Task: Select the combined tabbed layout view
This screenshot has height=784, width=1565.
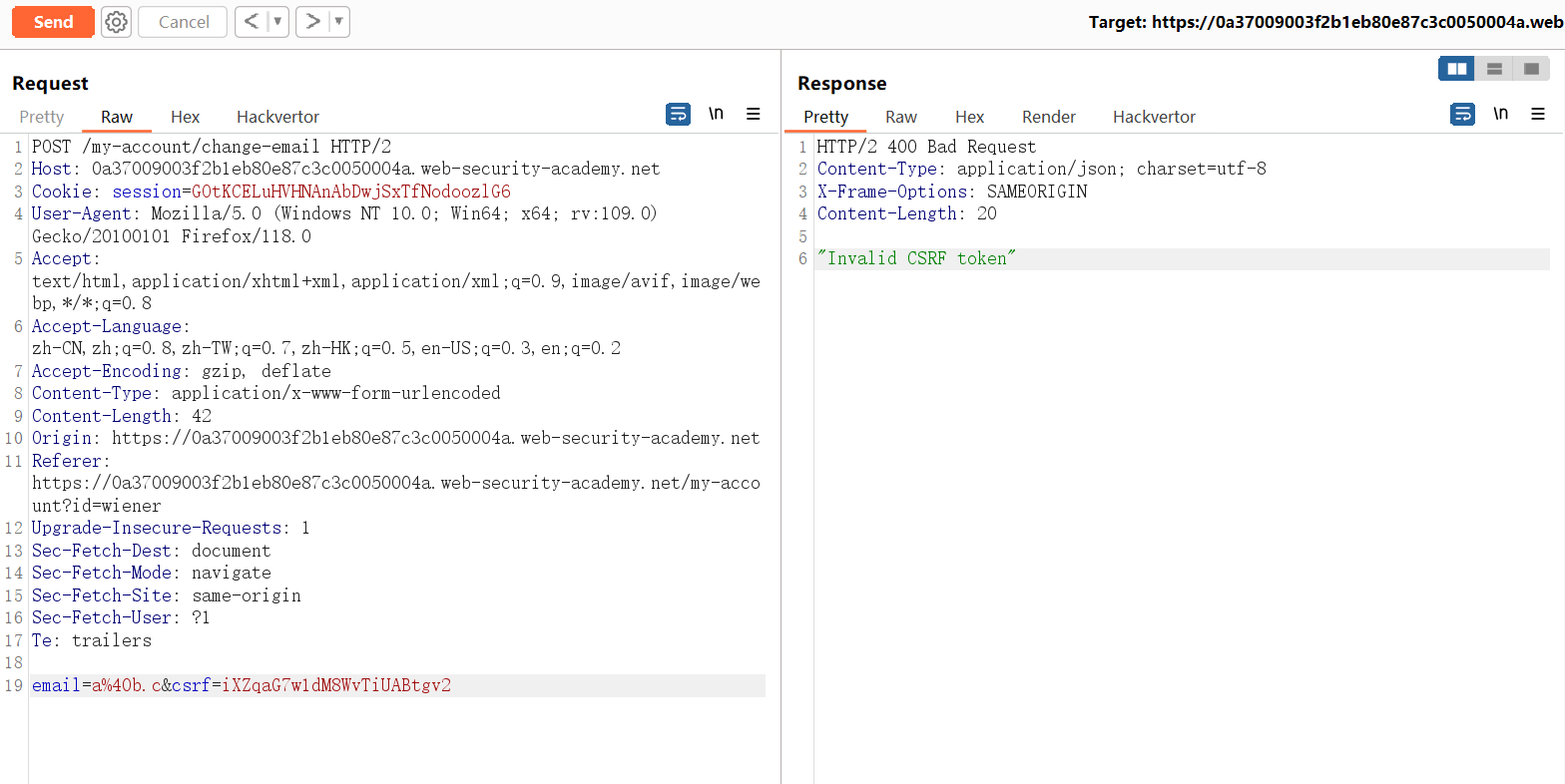Action: [x=1531, y=69]
